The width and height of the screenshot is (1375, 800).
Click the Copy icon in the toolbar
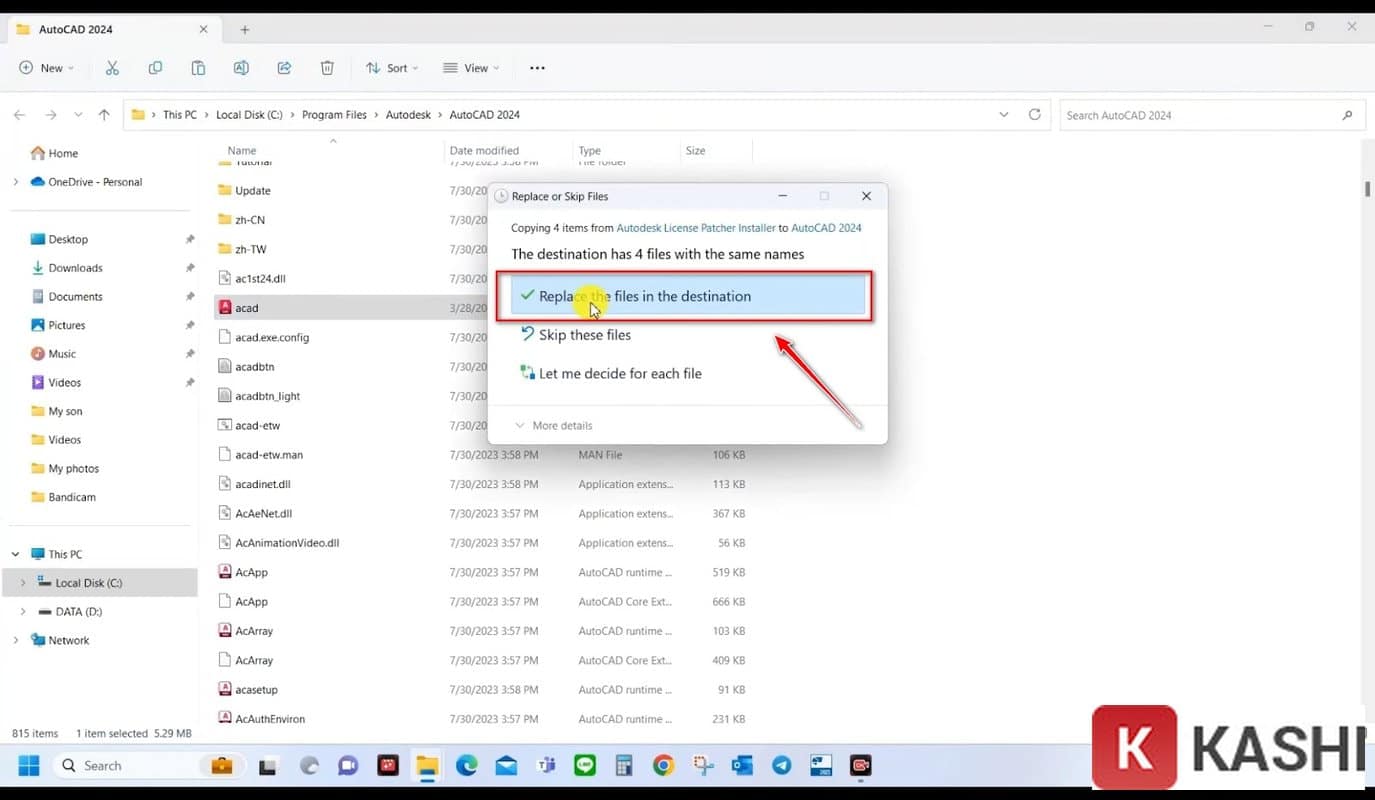coord(155,67)
